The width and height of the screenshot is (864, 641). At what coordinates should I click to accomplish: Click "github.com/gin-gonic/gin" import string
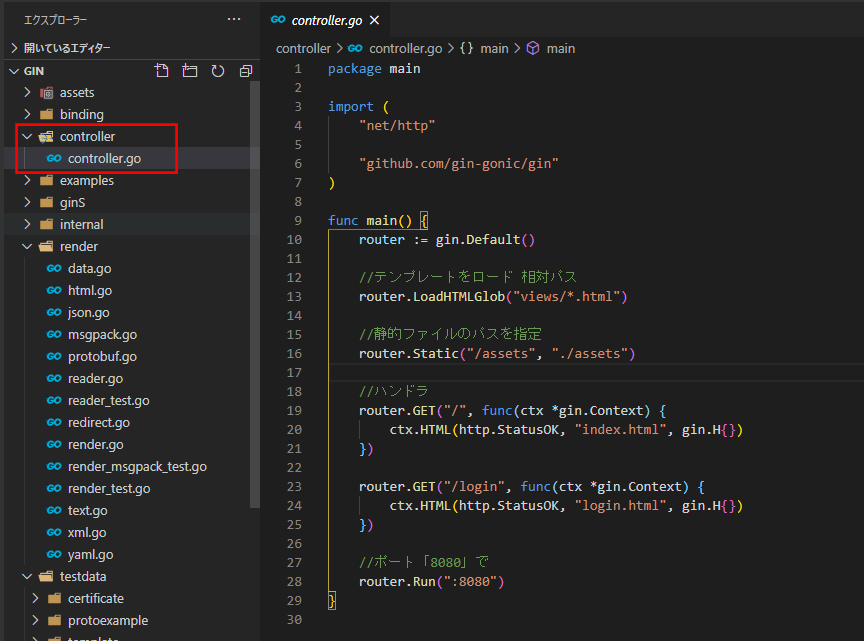pos(458,164)
